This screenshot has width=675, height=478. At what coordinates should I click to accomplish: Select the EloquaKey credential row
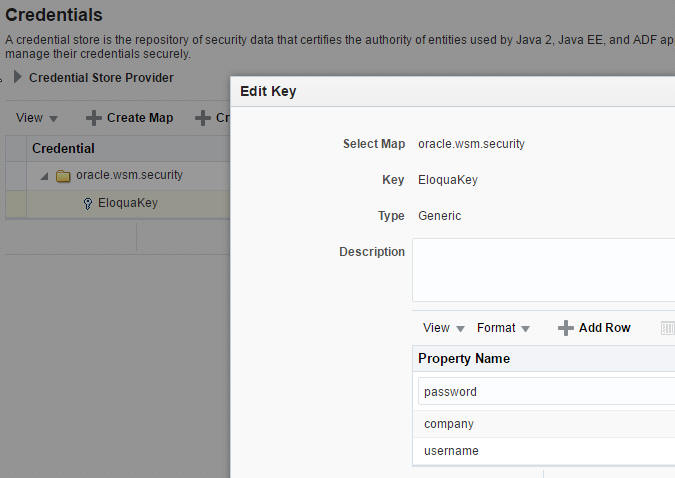(127, 203)
